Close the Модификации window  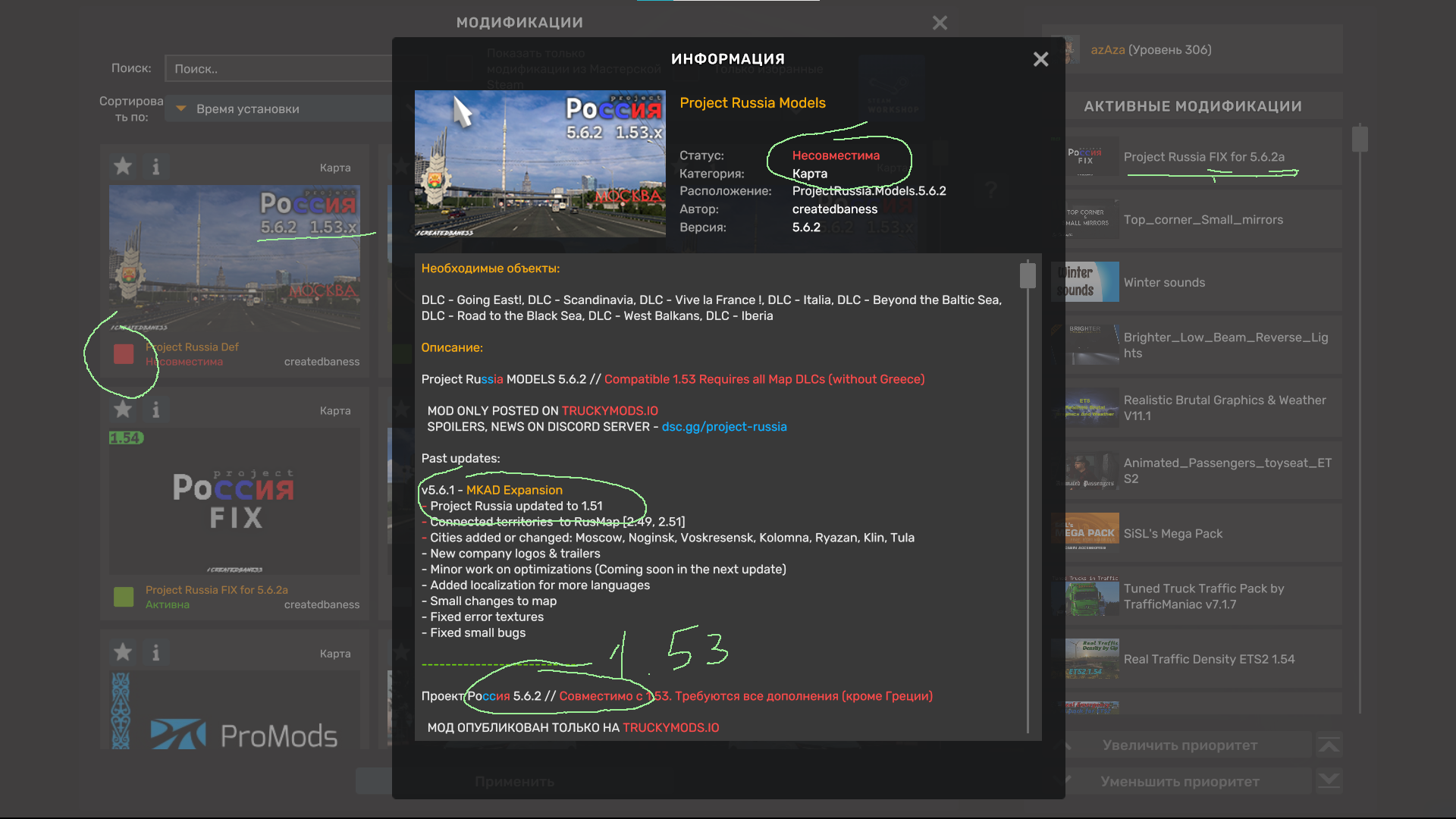click(x=940, y=23)
